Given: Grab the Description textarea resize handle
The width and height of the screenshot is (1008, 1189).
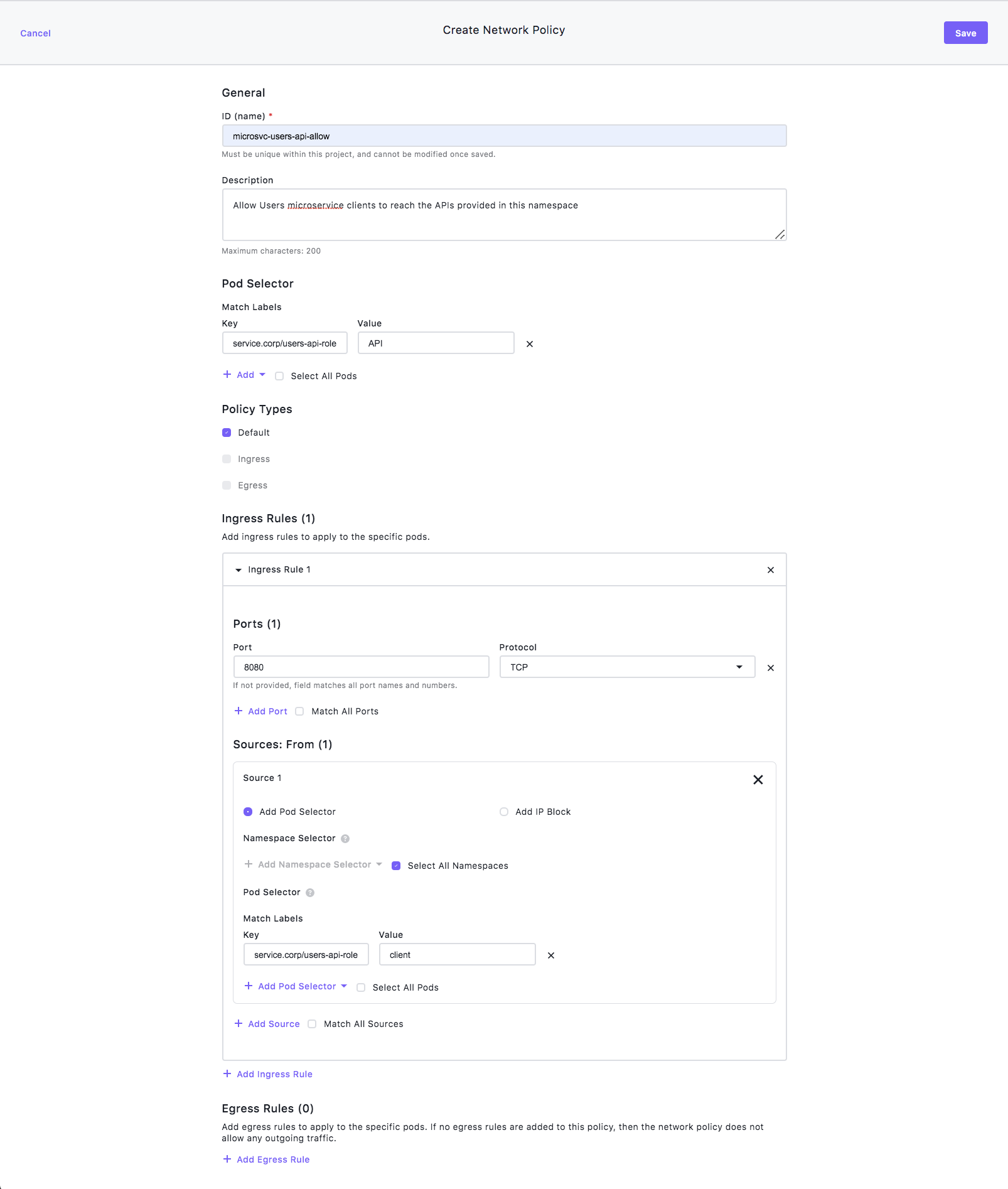Looking at the screenshot, I should pos(780,235).
